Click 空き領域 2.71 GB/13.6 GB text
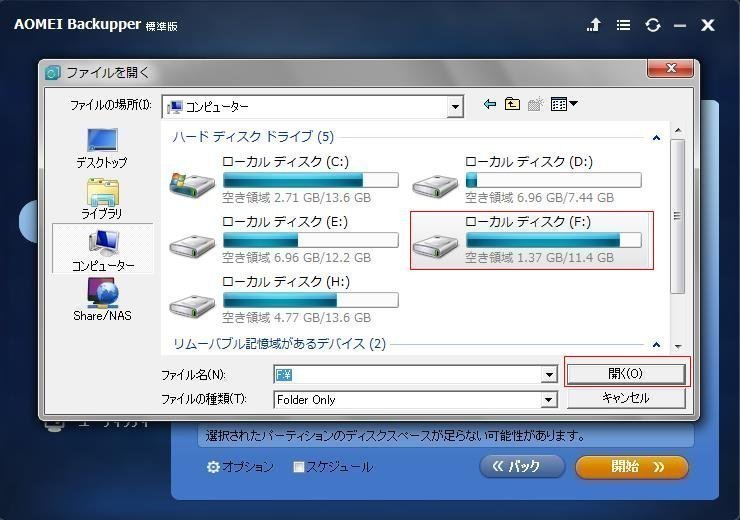Screen dimensions: 740x520 (x=296, y=198)
